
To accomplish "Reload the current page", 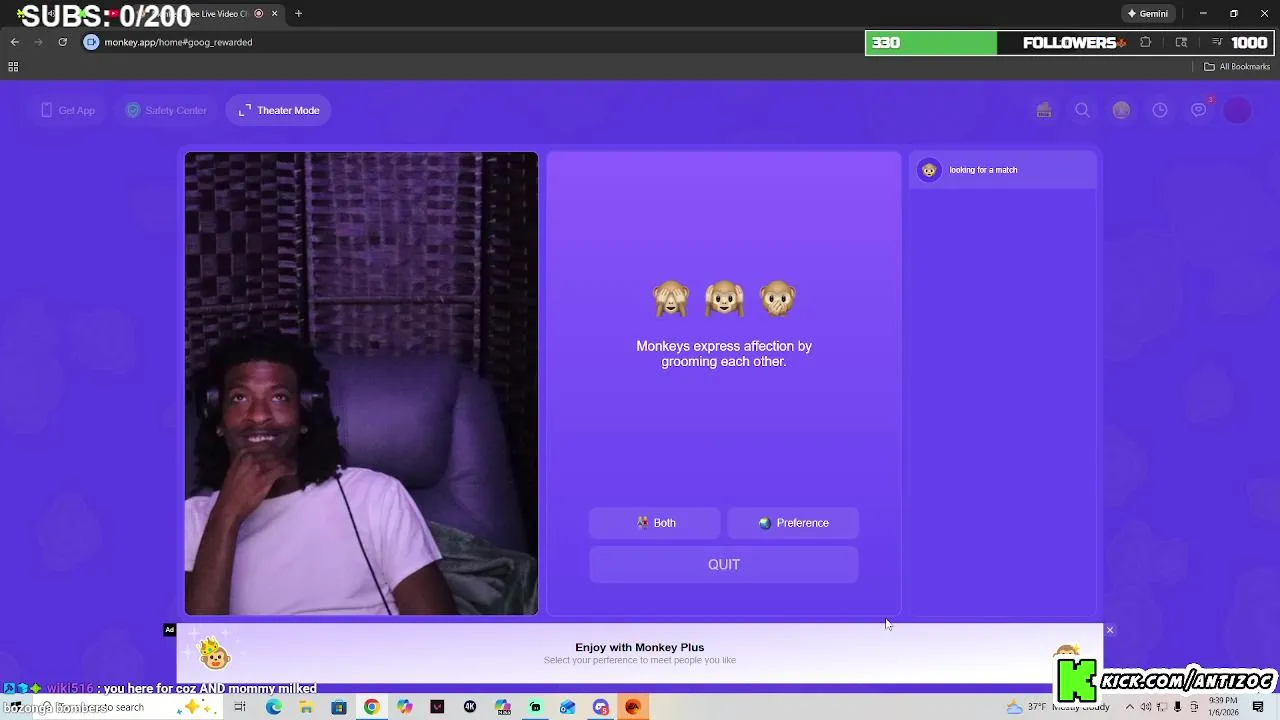I will [62, 42].
